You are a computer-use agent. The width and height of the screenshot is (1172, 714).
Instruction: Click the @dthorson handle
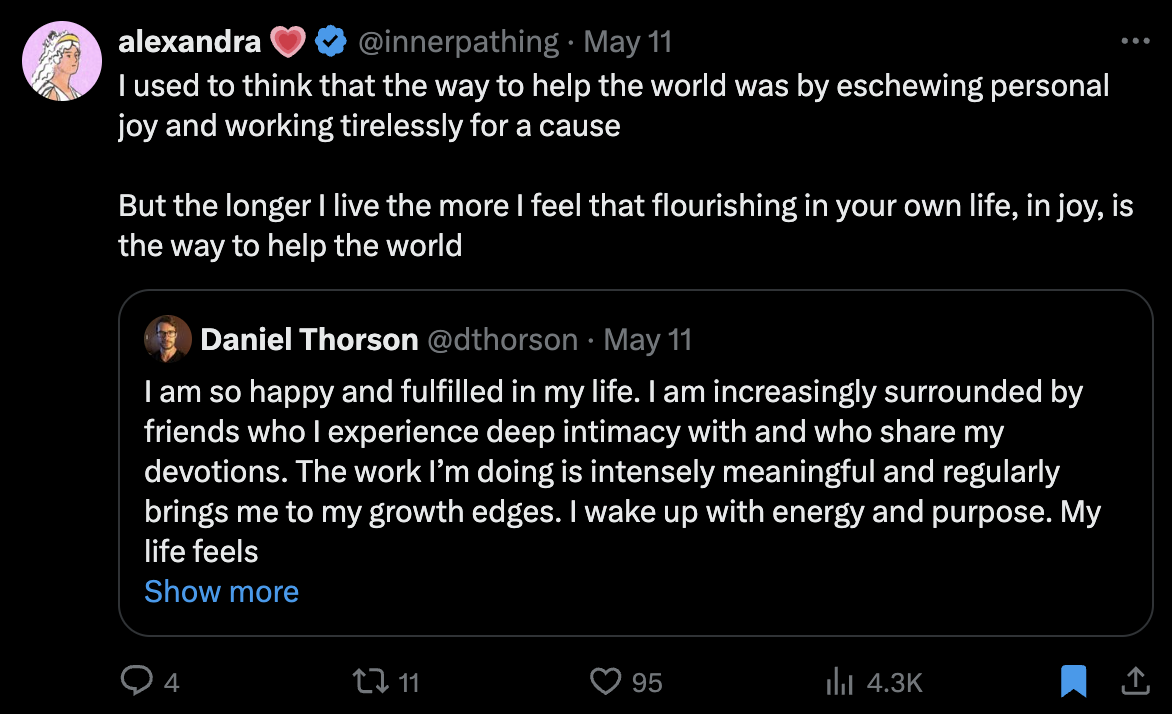(x=503, y=340)
